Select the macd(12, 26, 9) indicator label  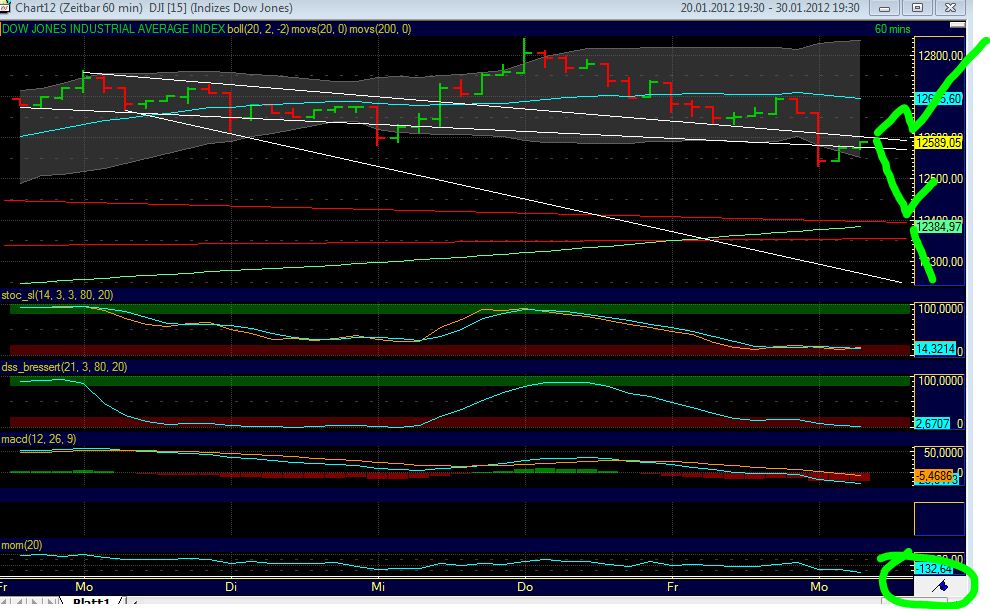pos(39,439)
